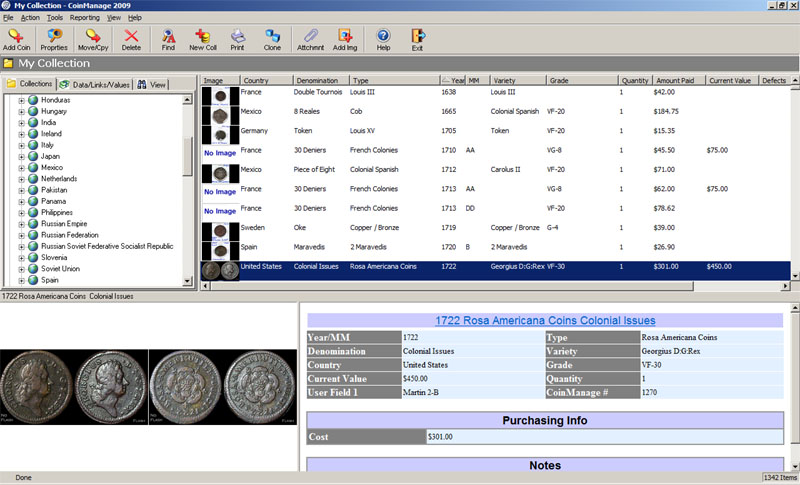Viewport: 800px width, 485px height.
Task: Click the 1722 United States coin thumbnail
Action: click(220, 271)
